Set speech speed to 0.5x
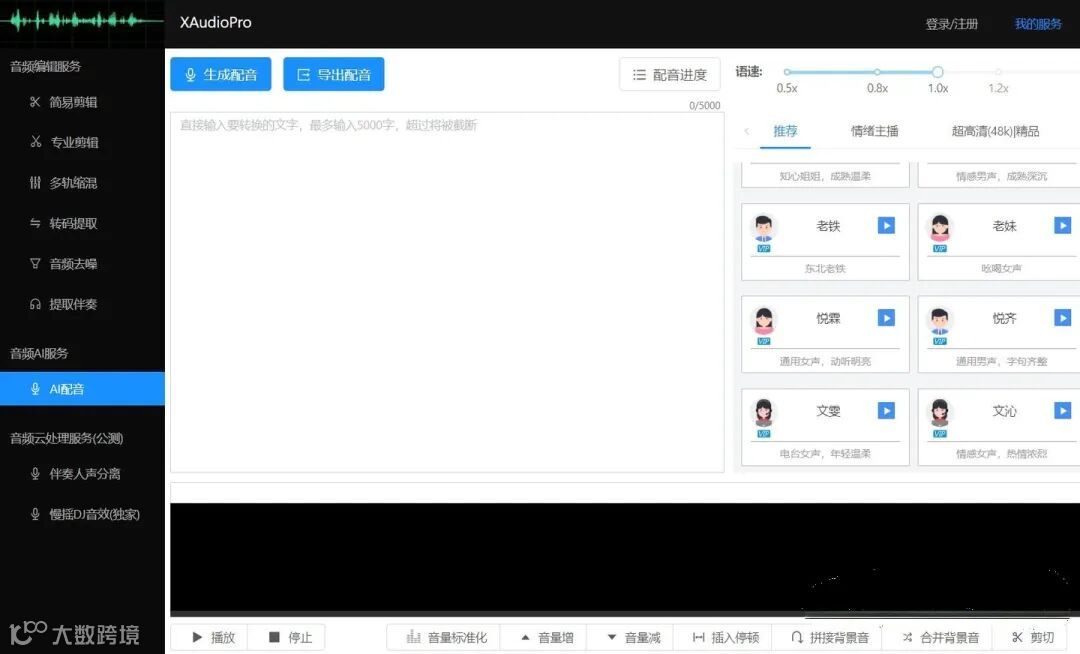Viewport: 1080px width, 654px height. click(787, 72)
